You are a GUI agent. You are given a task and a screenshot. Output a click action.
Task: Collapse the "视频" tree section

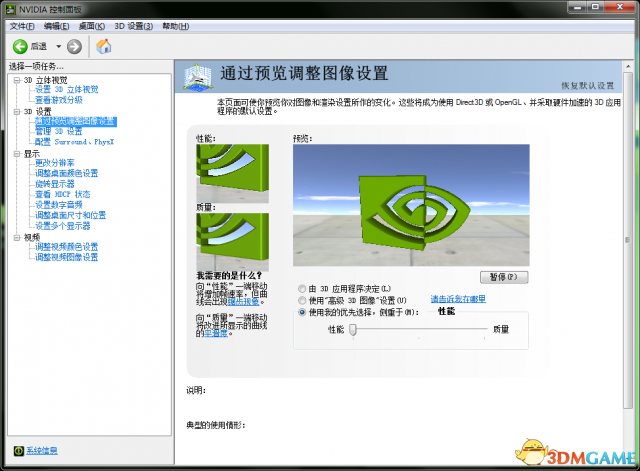click(17, 237)
